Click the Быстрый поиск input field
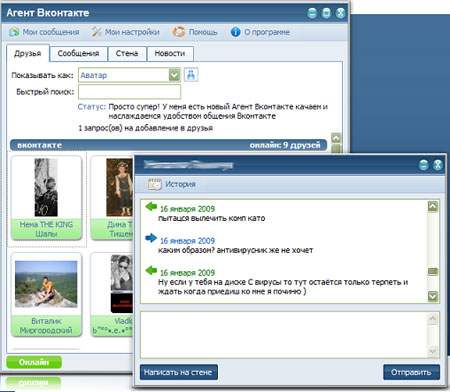Viewport: 450px width, 392px height. 129,92
